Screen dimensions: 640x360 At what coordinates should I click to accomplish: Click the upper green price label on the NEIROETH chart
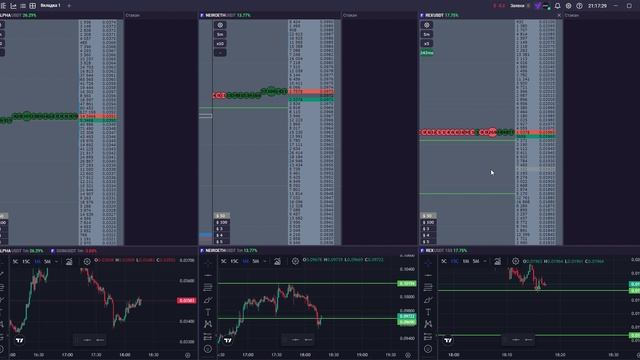(x=407, y=283)
